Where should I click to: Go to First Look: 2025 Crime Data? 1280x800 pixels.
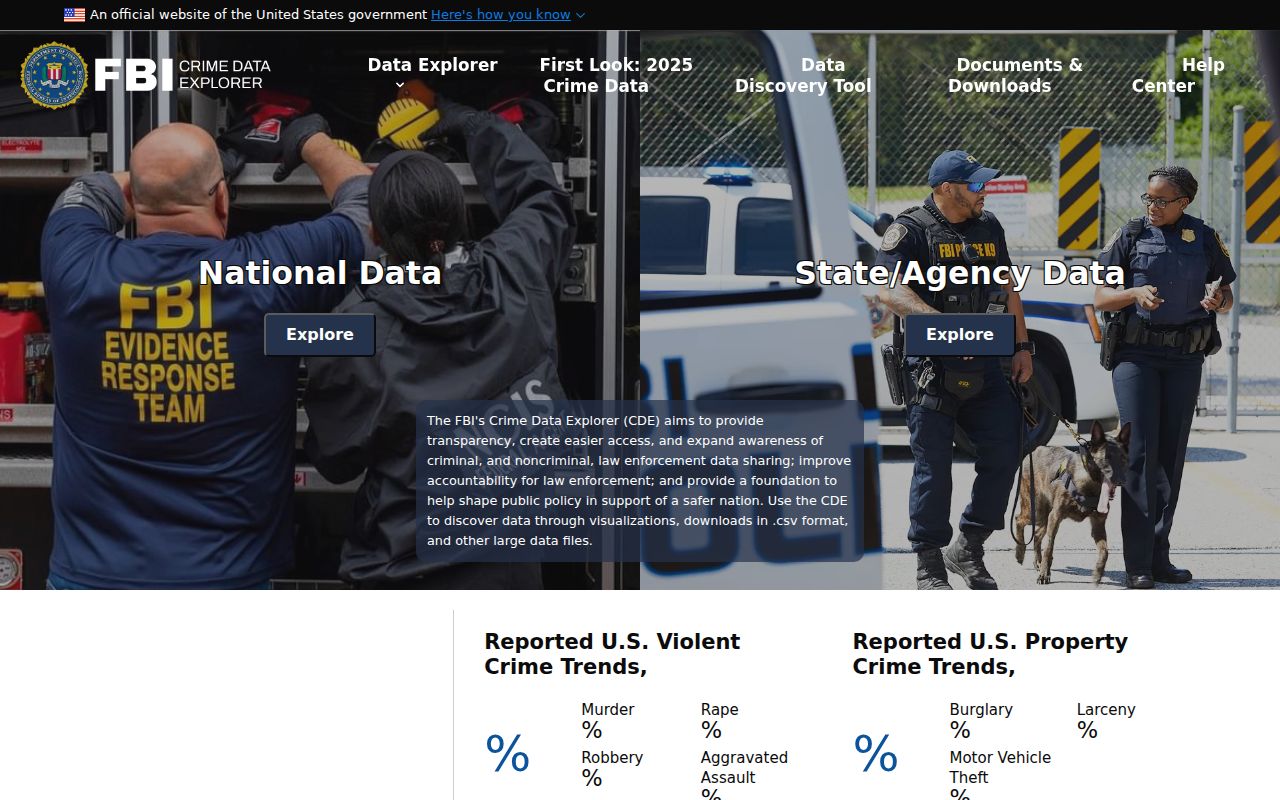pos(616,75)
